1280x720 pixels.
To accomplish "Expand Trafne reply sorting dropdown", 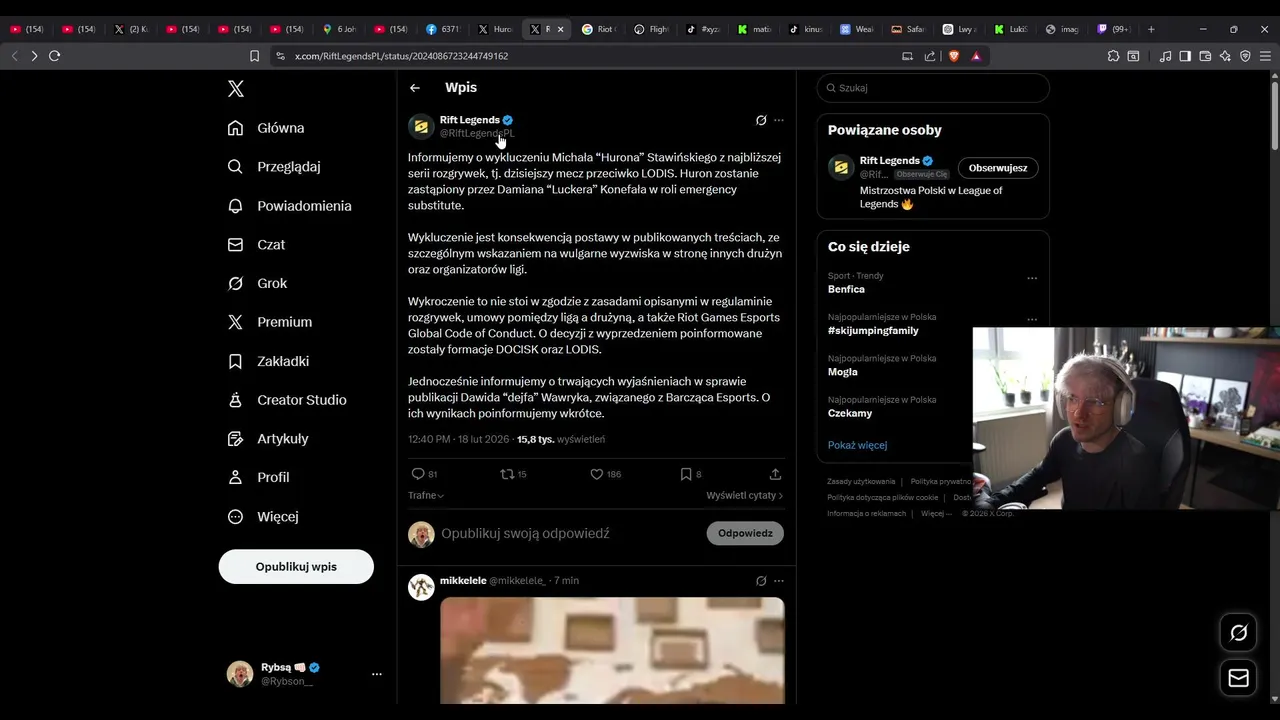I will click(426, 496).
